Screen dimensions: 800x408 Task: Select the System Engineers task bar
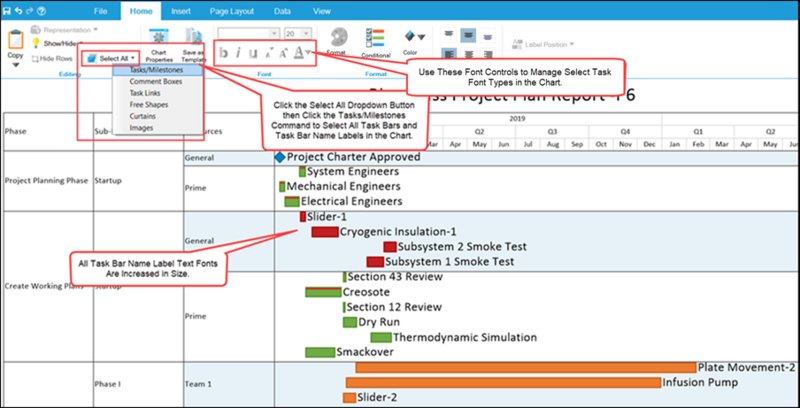303,172
